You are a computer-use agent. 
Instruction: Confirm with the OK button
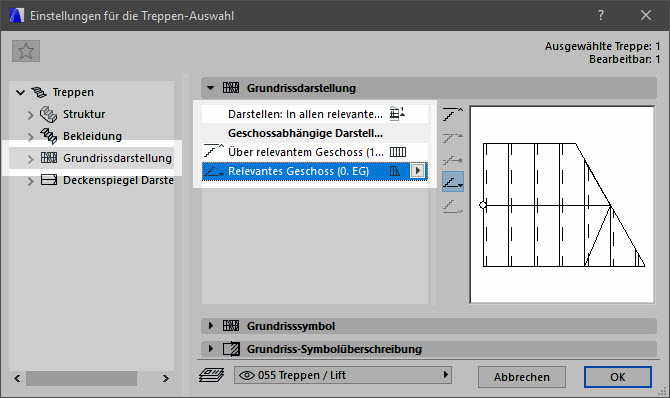point(617,377)
